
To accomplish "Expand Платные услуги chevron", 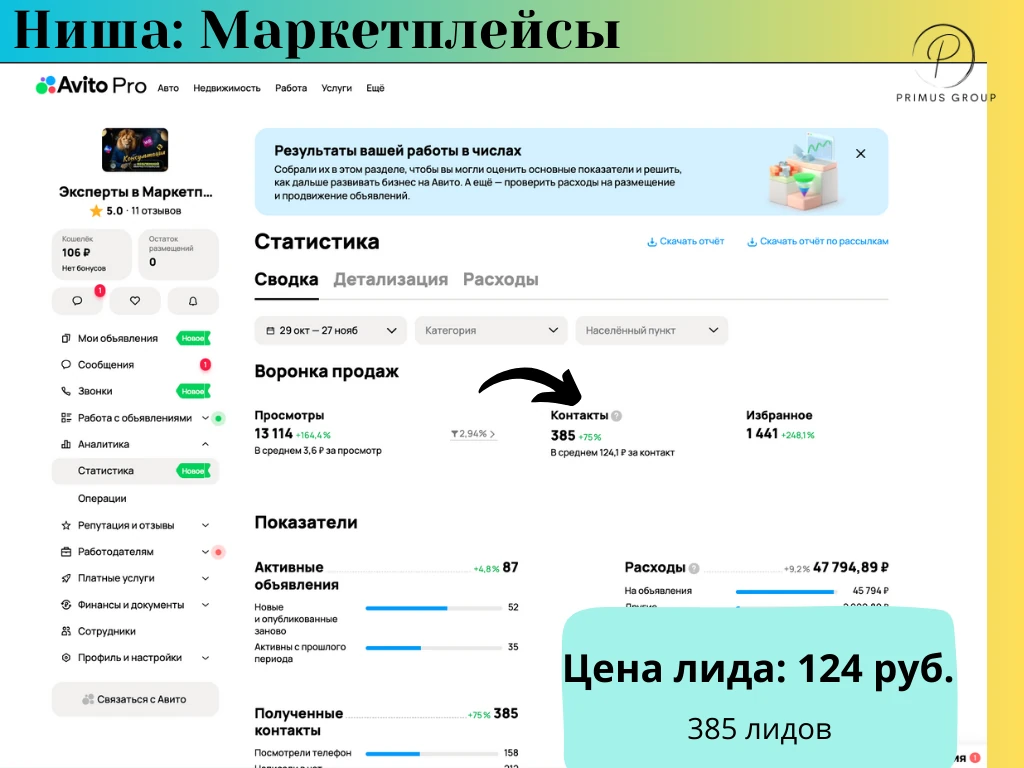I will click(x=205, y=578).
